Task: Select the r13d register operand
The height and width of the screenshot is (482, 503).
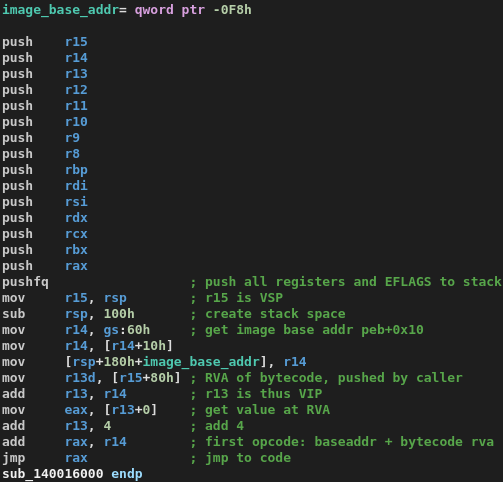Action: point(80,378)
